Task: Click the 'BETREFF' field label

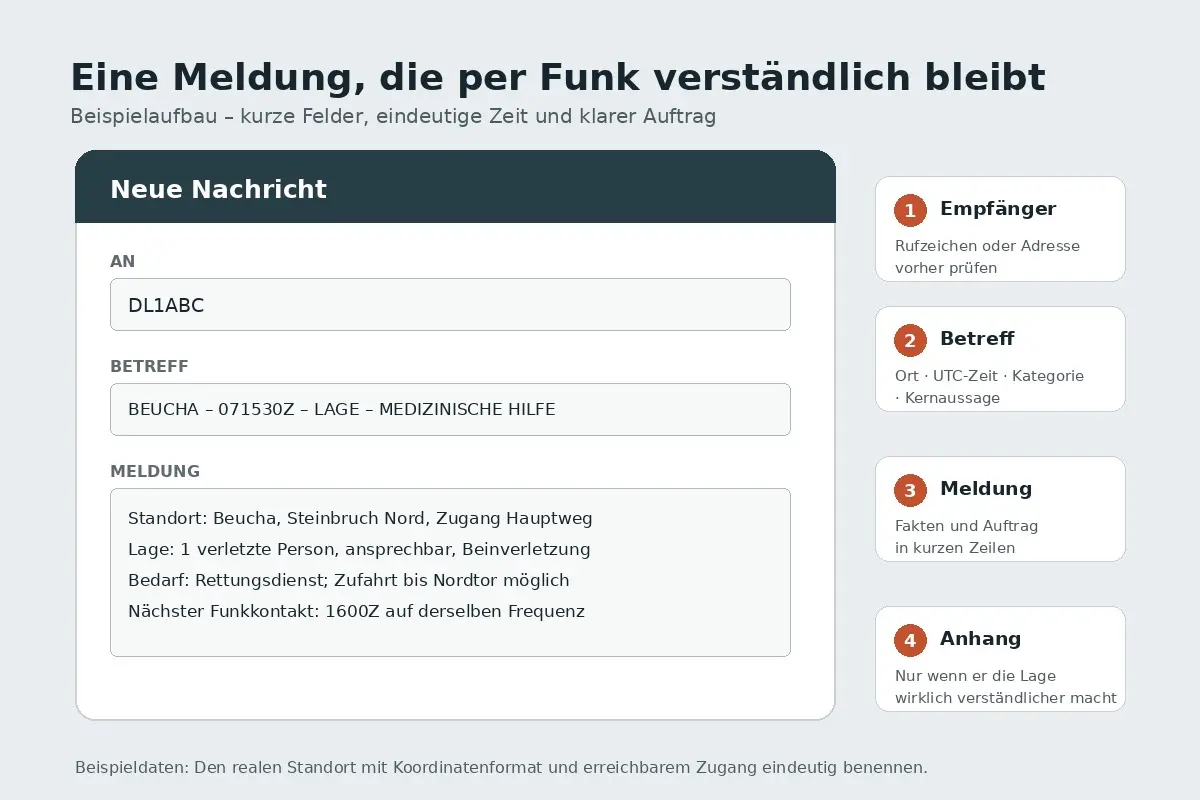Action: pyautogui.click(x=149, y=367)
